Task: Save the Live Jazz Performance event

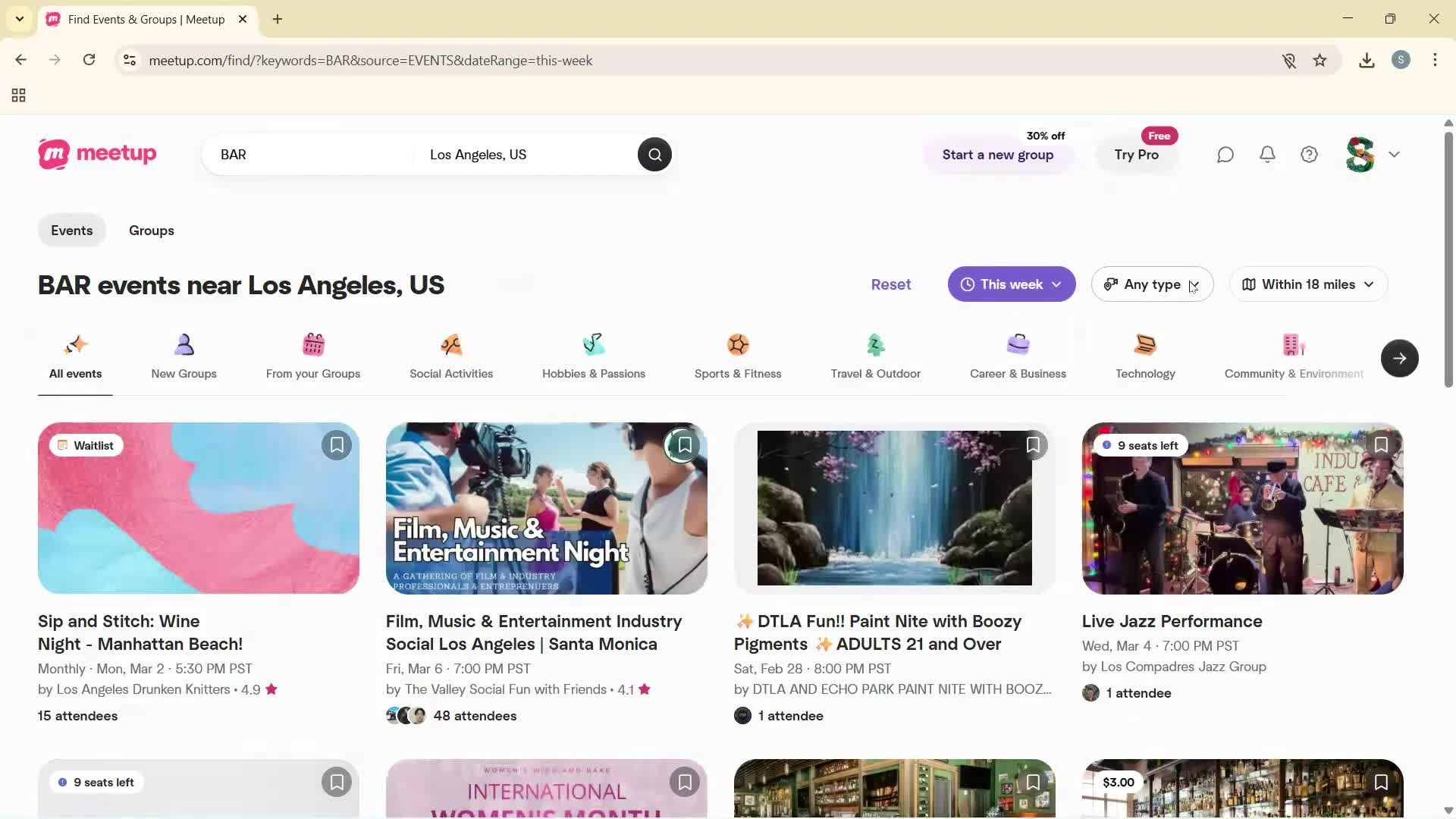Action: coord(1381,444)
